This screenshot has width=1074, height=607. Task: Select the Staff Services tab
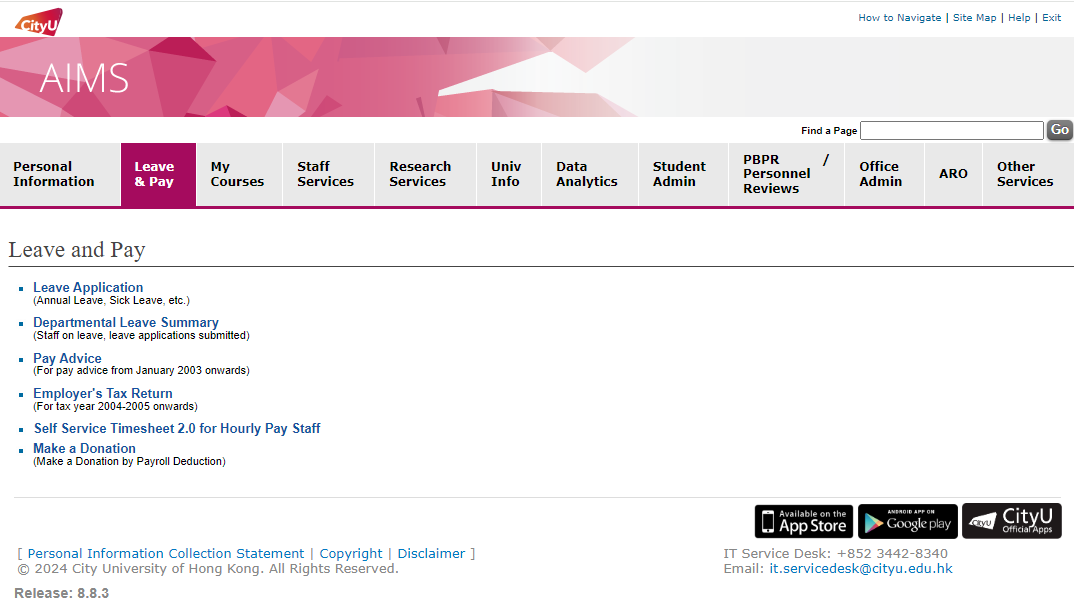click(325, 174)
